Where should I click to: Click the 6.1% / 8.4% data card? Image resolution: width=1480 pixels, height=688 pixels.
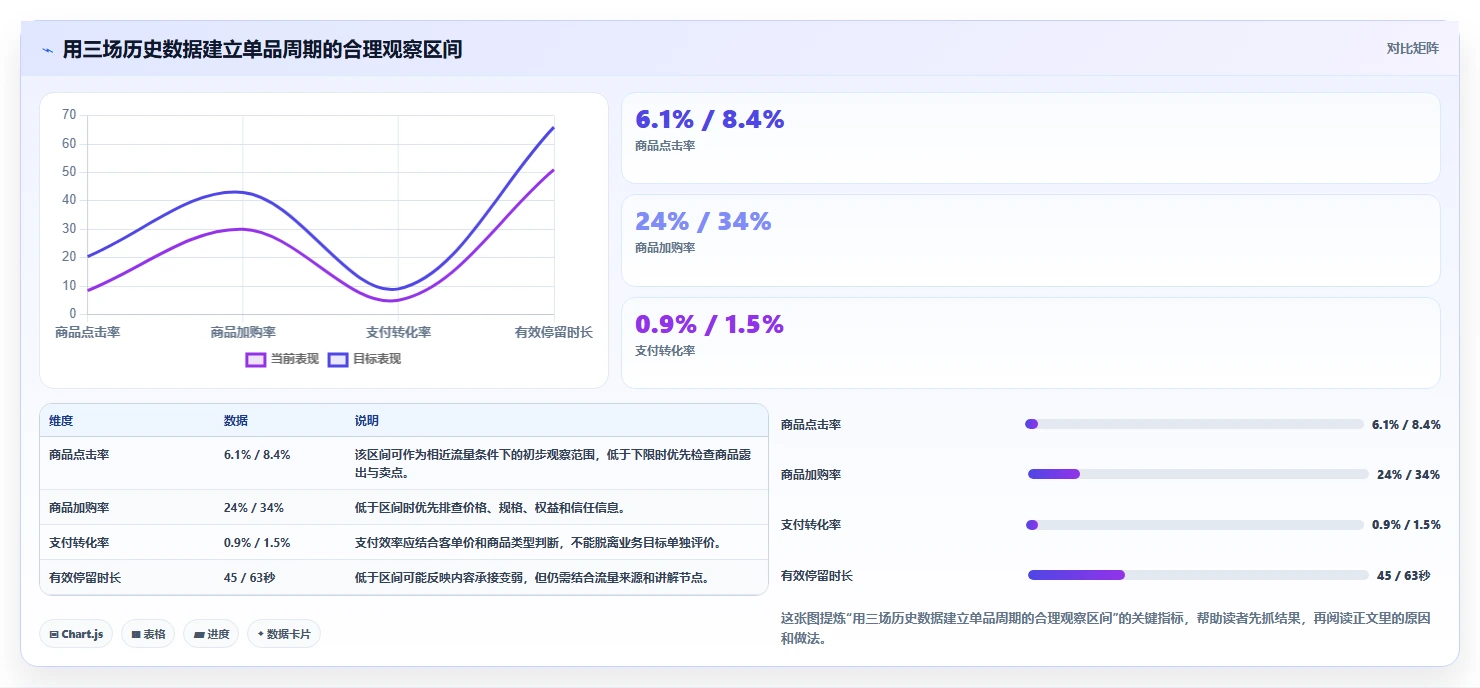click(x=1031, y=138)
